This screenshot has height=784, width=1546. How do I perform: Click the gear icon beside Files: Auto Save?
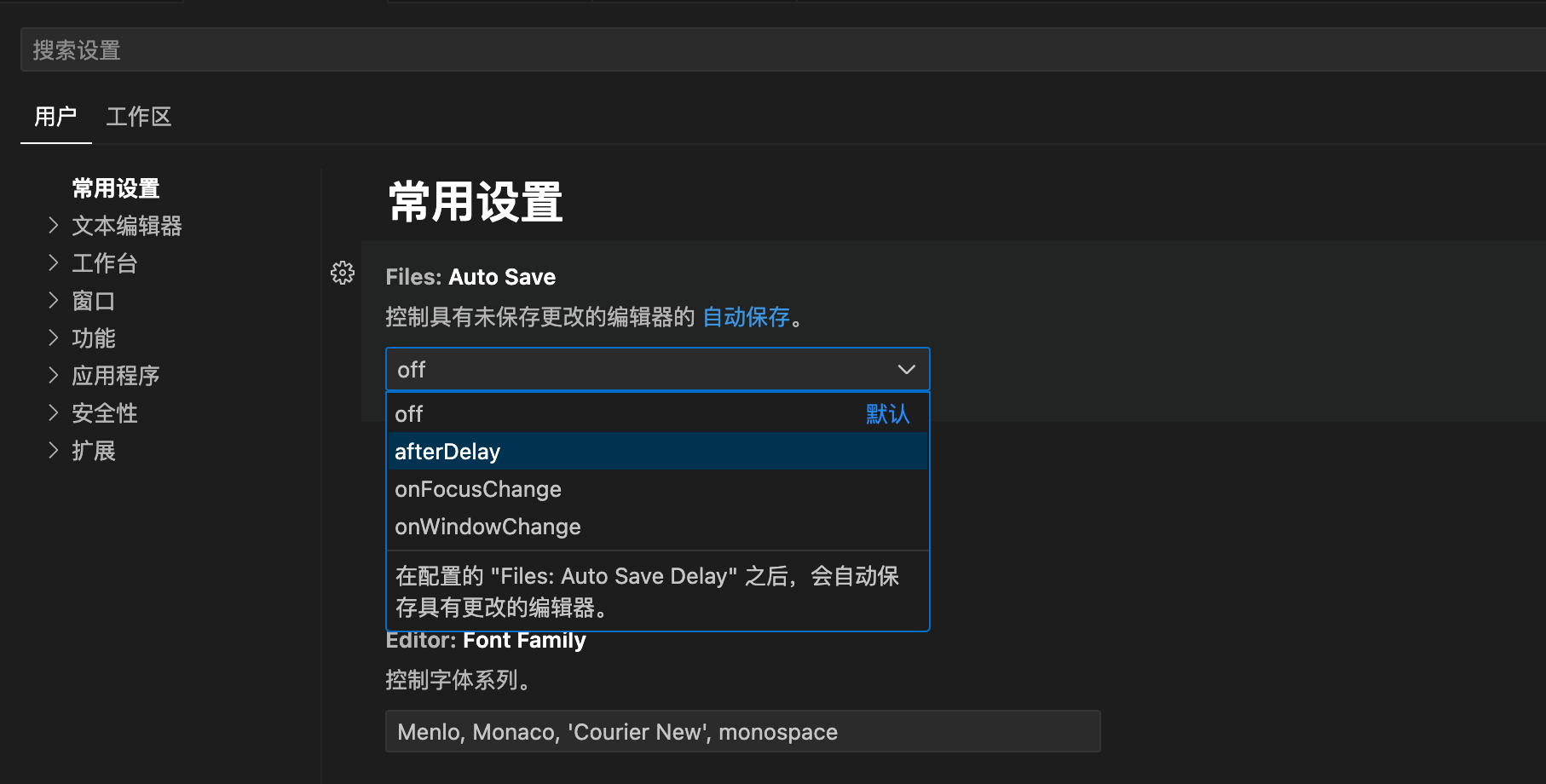[343, 273]
